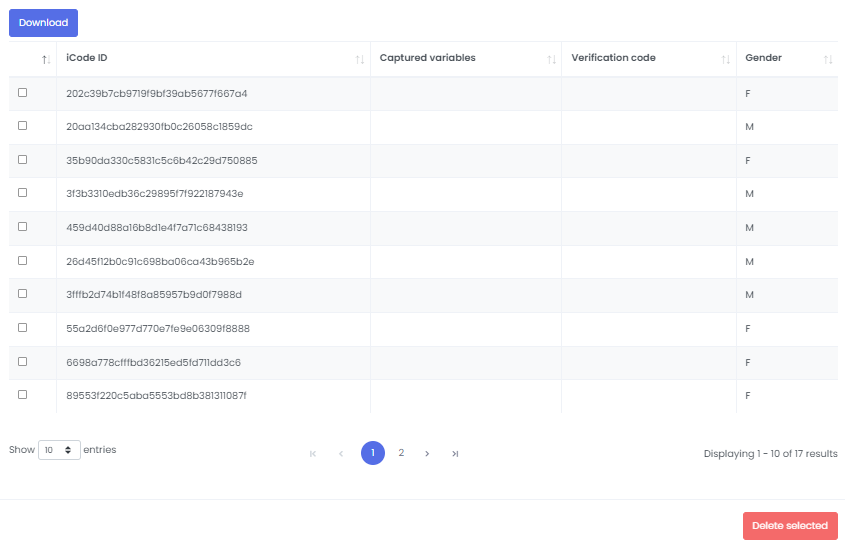The width and height of the screenshot is (845, 551).
Task: Advance to next page with right chevron
Action: click(x=427, y=453)
